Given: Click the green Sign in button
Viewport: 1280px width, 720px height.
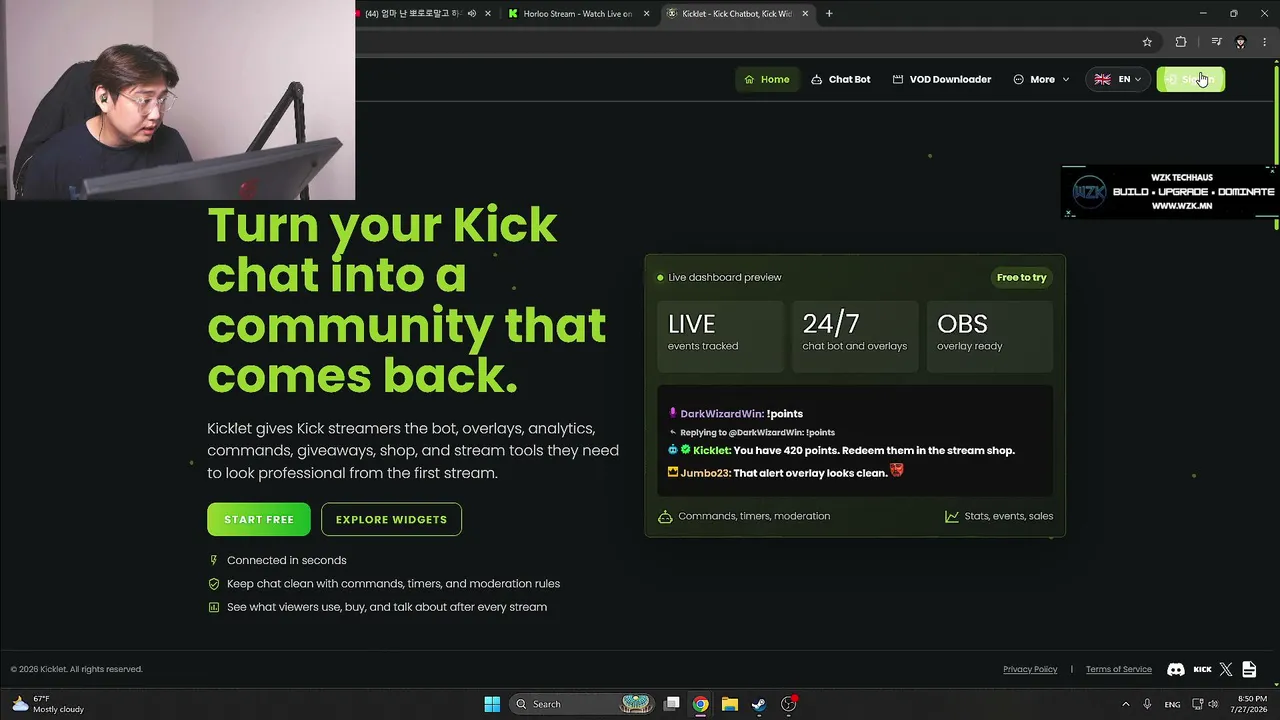Looking at the screenshot, I should pyautogui.click(x=1190, y=79).
